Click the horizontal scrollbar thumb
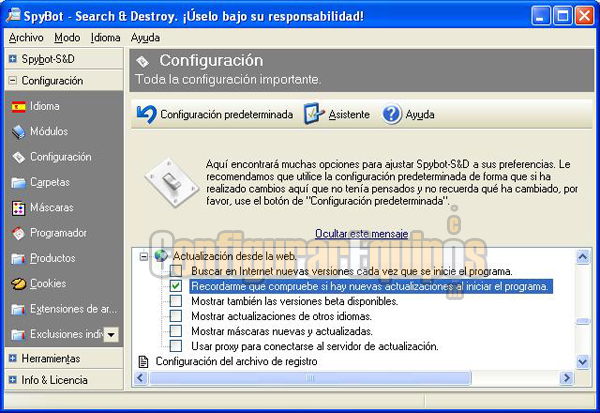This screenshot has width=600, height=413. [310, 378]
